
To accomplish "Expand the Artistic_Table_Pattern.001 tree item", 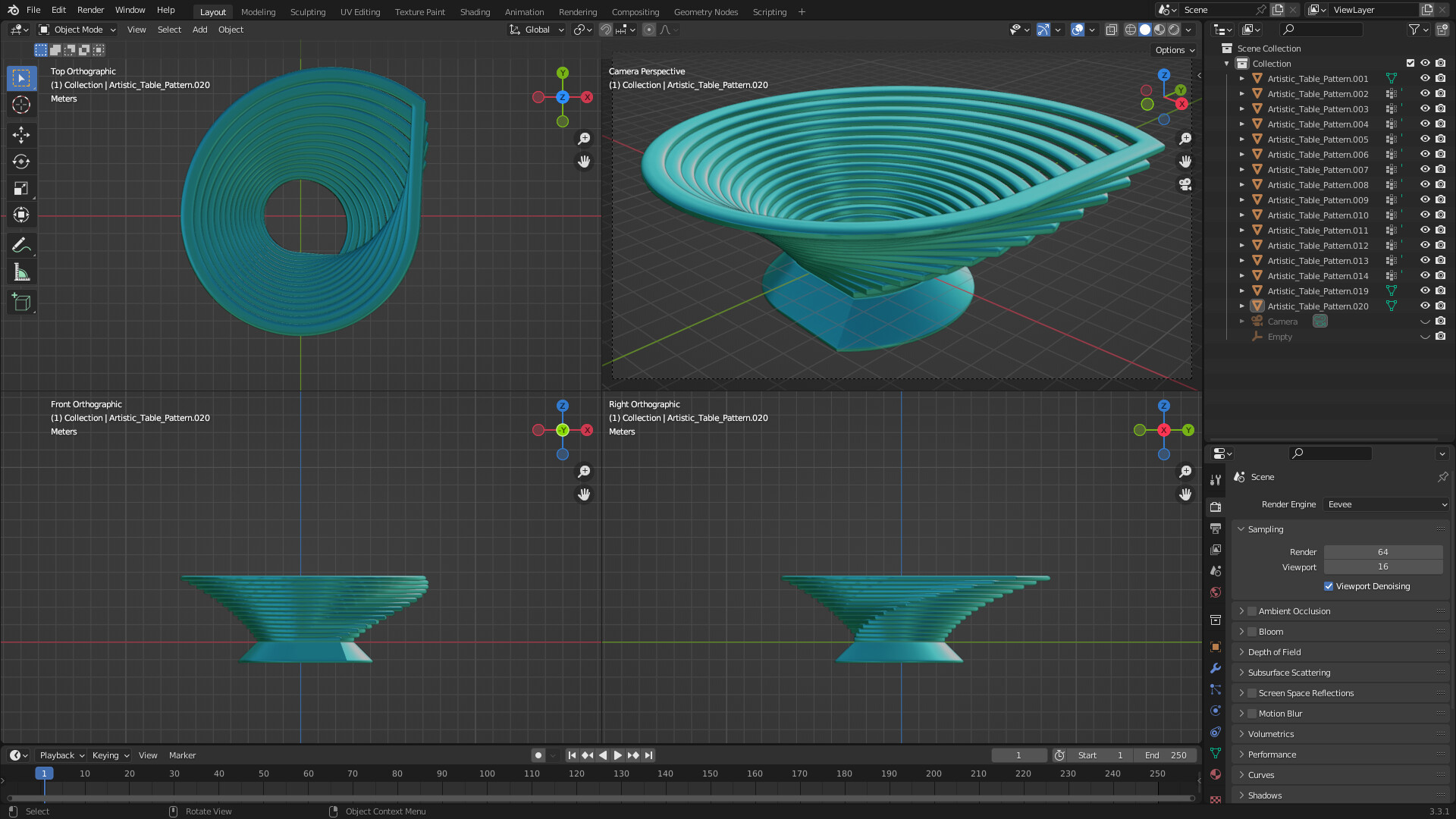I will (1242, 78).
